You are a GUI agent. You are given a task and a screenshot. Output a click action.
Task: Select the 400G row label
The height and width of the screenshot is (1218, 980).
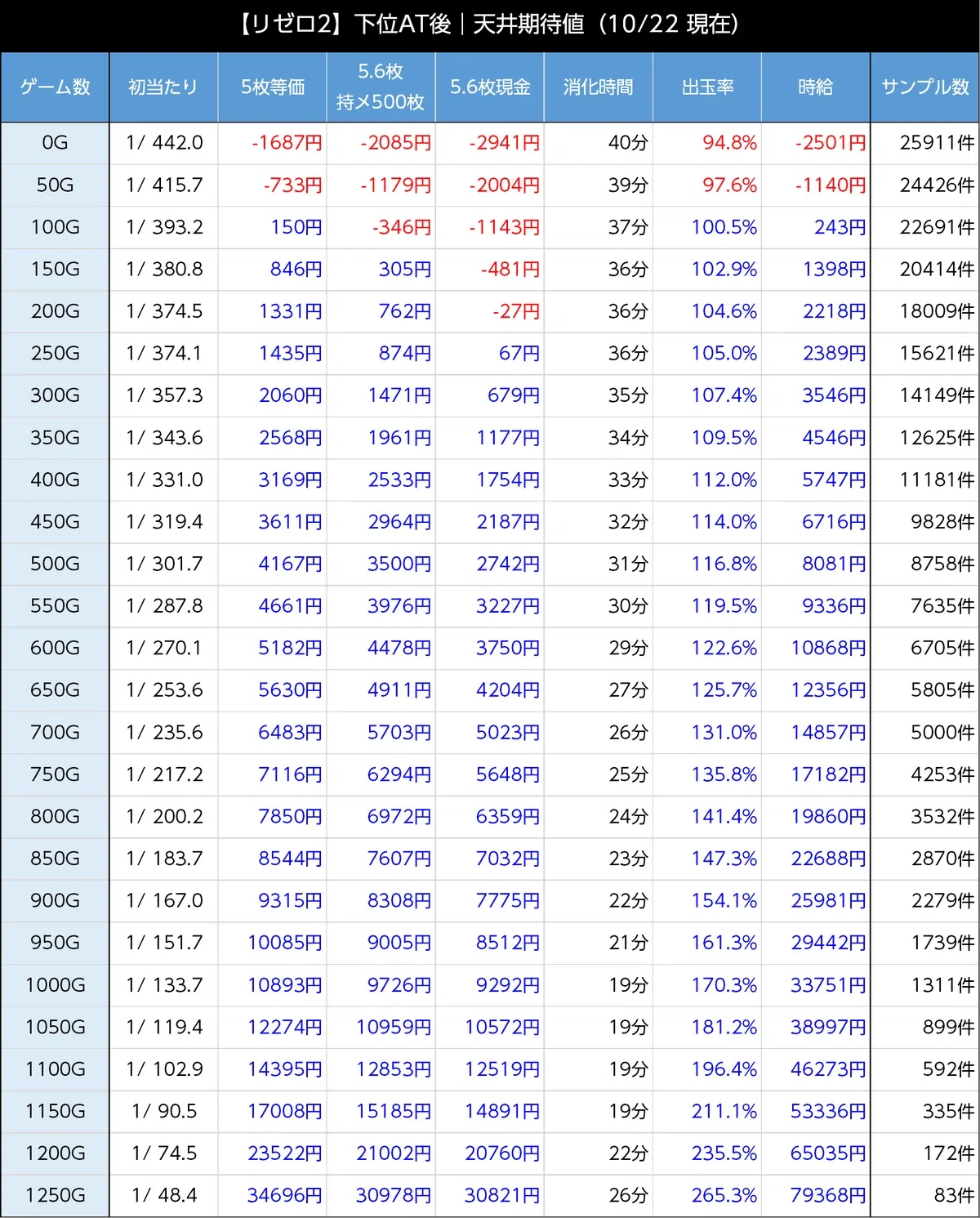point(55,480)
